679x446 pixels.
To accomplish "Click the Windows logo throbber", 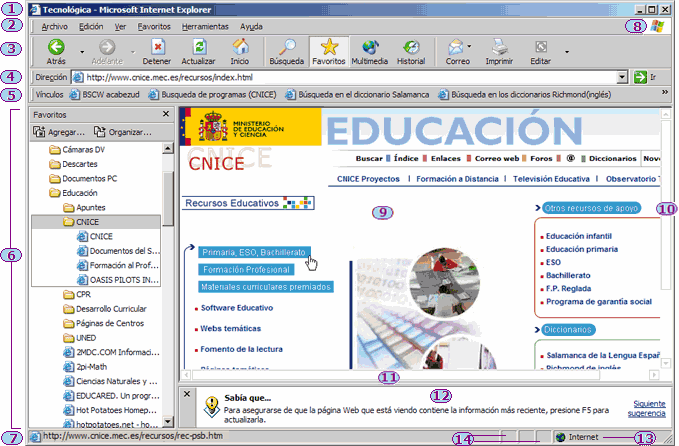I will (x=657, y=26).
